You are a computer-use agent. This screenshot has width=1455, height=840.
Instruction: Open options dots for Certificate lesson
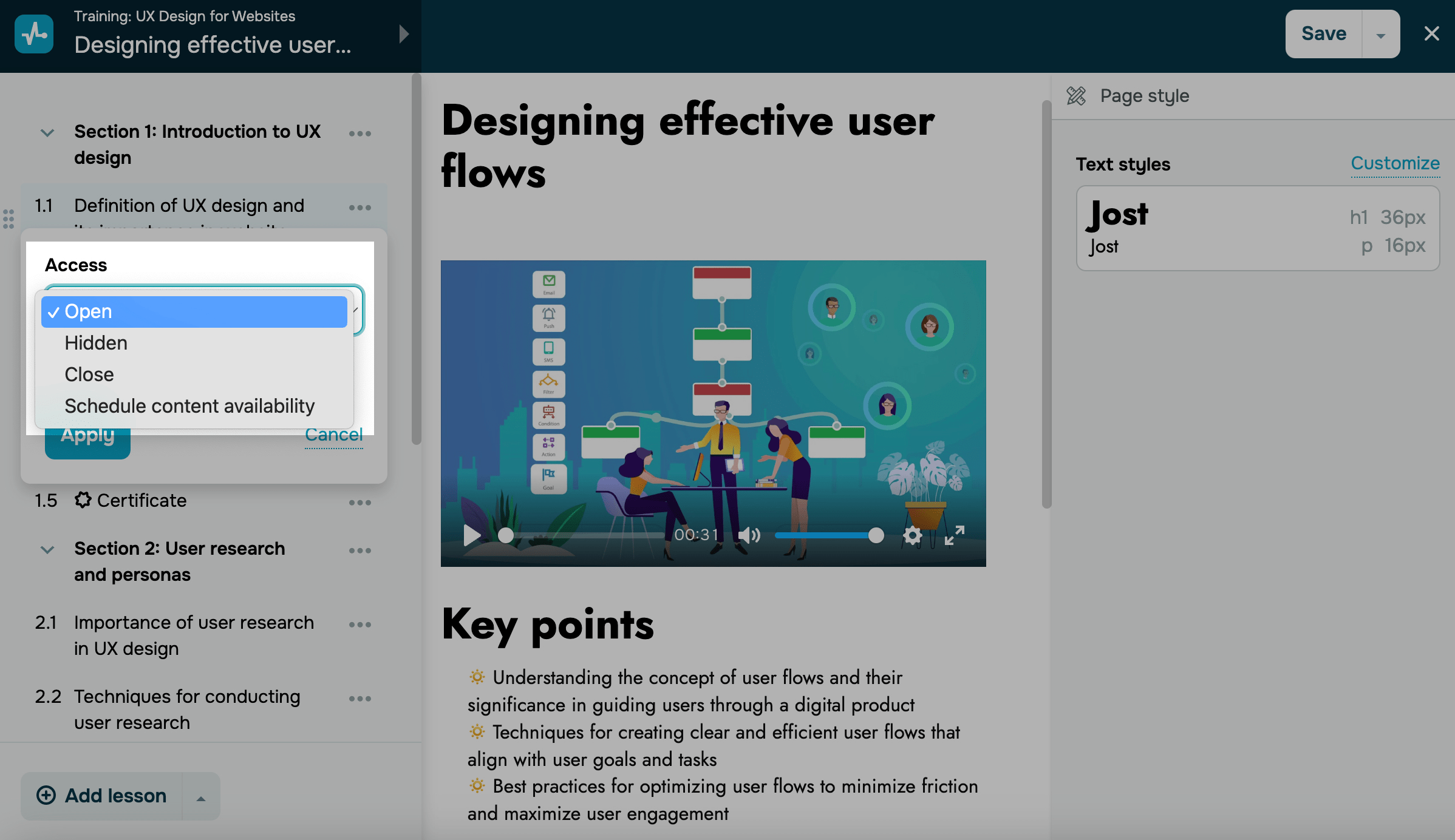coord(359,503)
